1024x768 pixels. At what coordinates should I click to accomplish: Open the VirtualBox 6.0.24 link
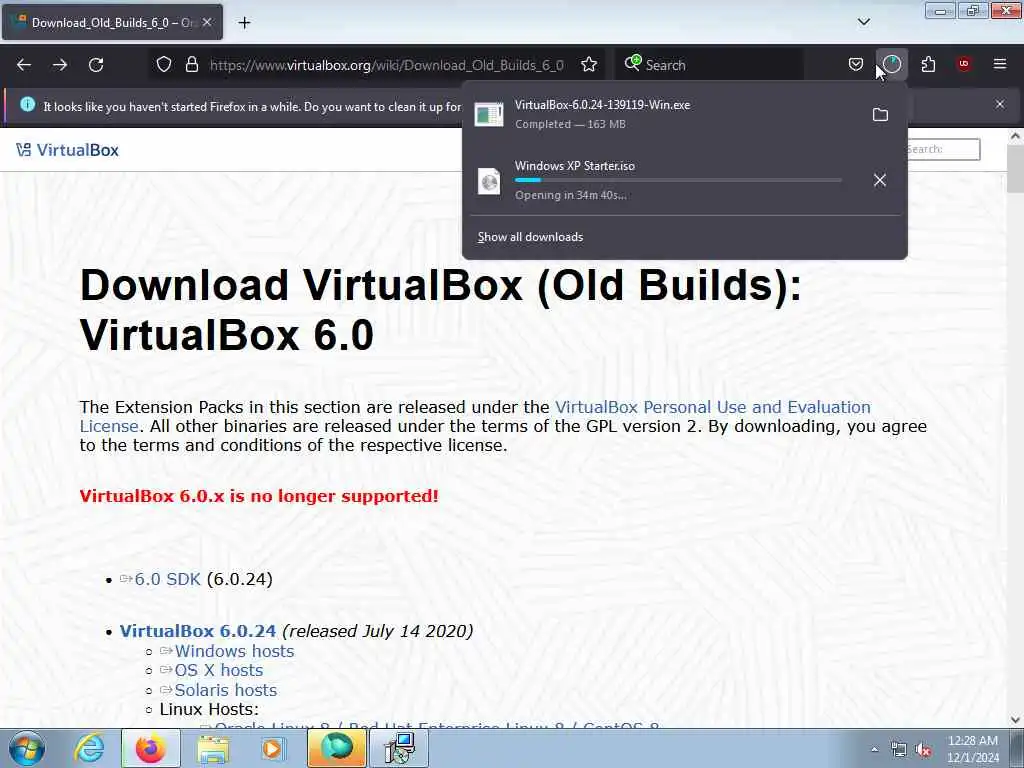pos(198,631)
